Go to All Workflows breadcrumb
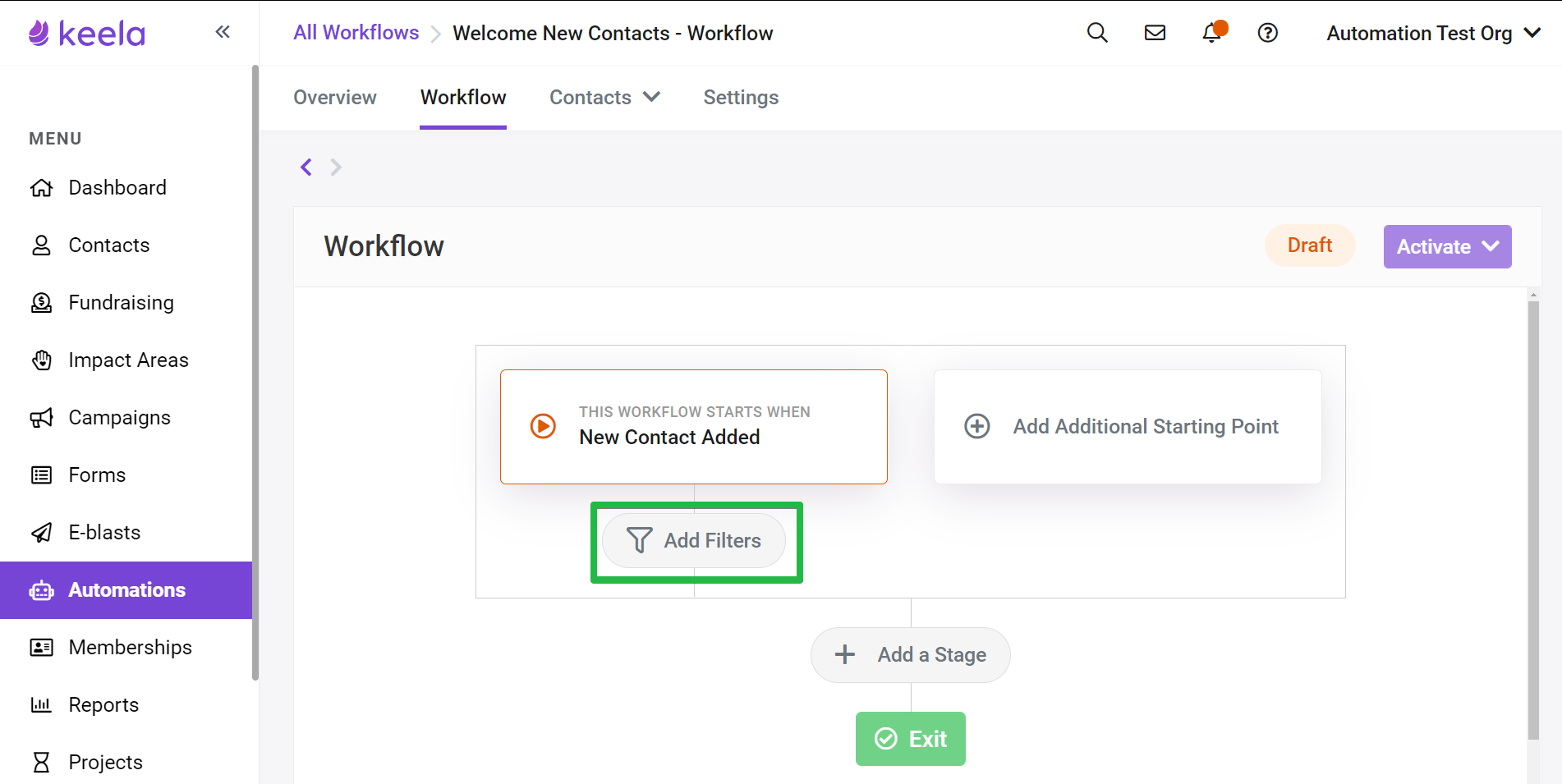The width and height of the screenshot is (1562, 784). 356,33
